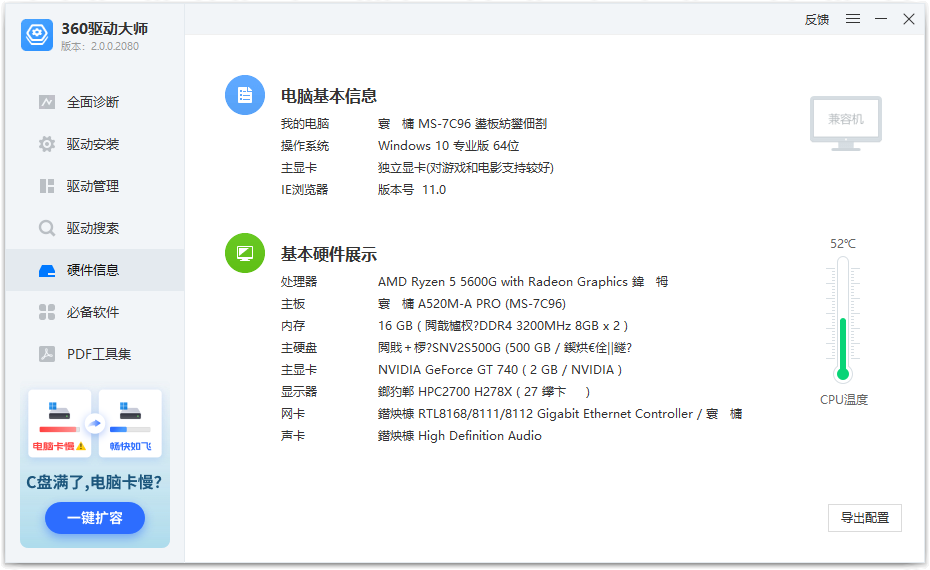930x570 pixels.
Task: Open the hamburger main menu
Action: (853, 19)
